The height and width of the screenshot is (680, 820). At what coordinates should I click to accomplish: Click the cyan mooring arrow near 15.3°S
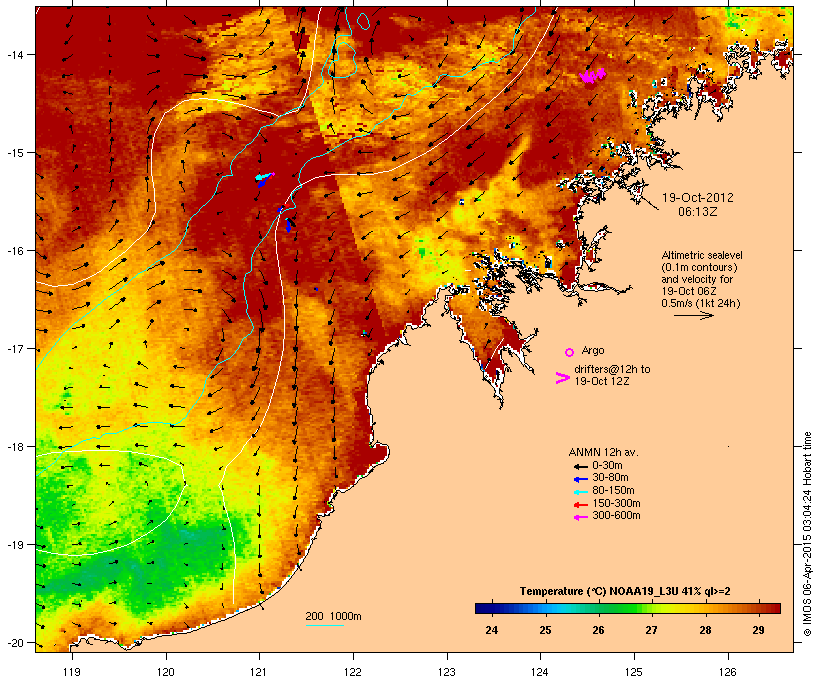click(264, 176)
